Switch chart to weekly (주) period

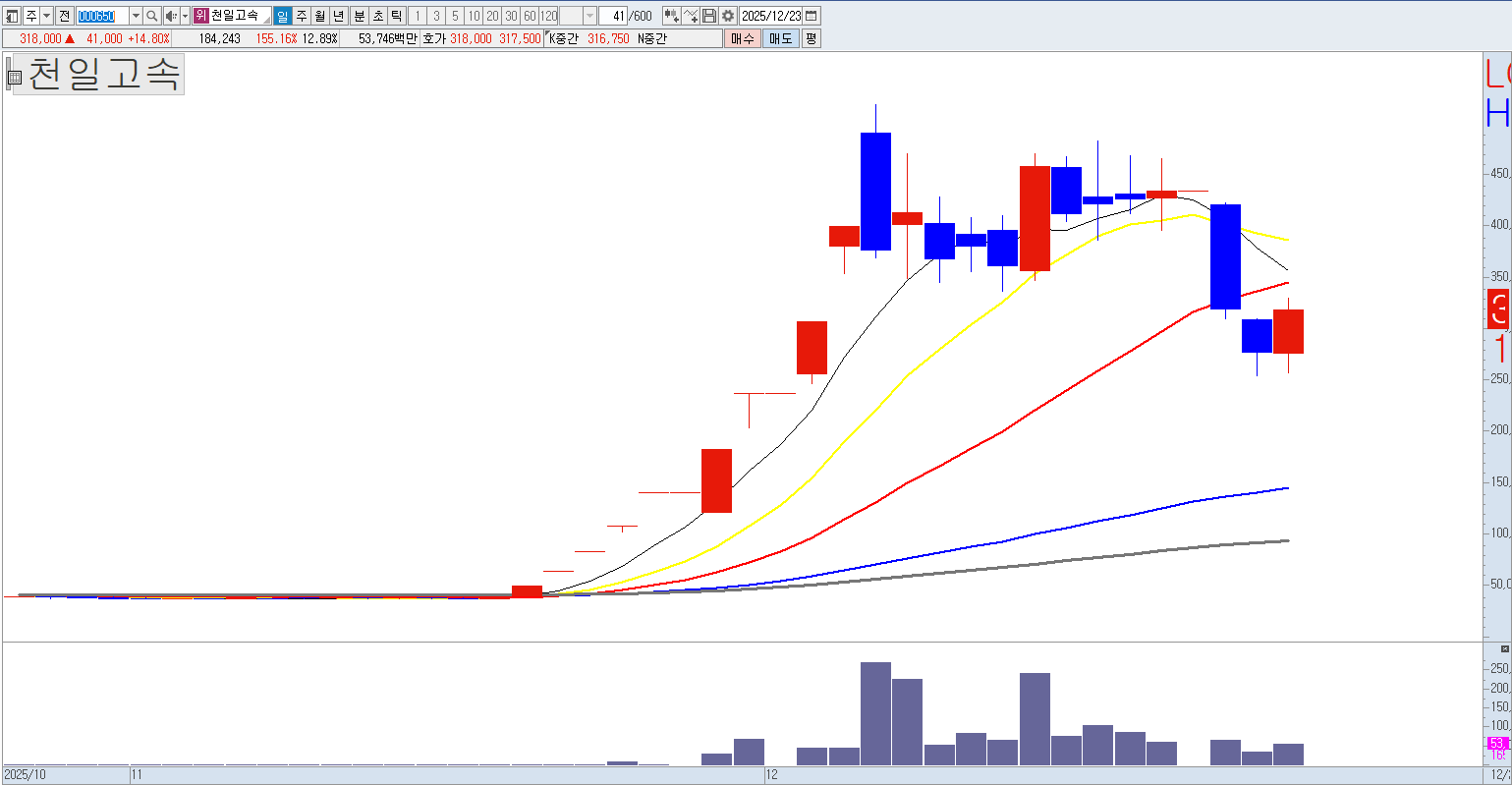(301, 16)
